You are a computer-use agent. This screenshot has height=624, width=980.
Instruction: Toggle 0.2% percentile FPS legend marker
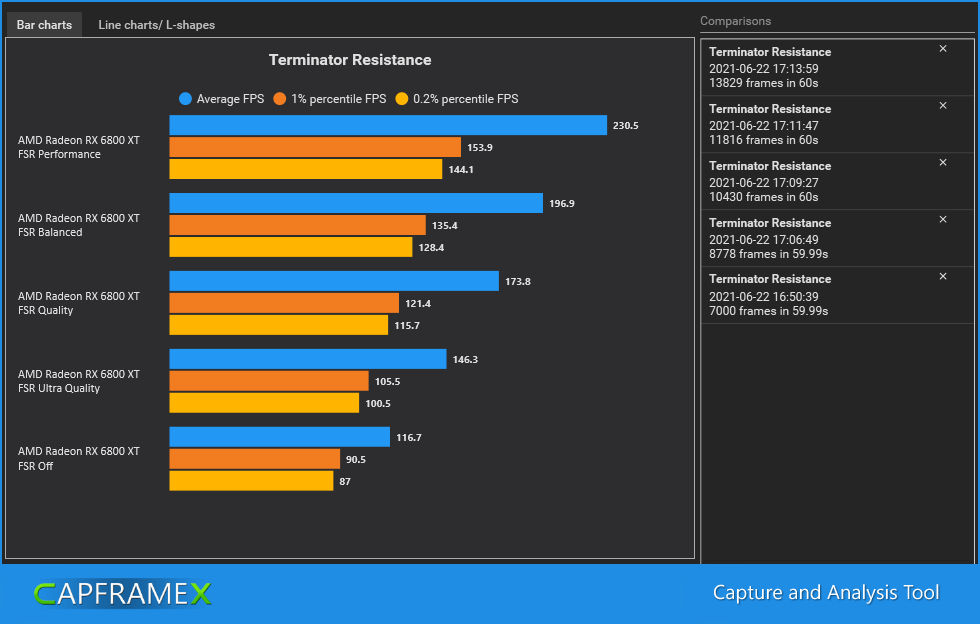(402, 99)
